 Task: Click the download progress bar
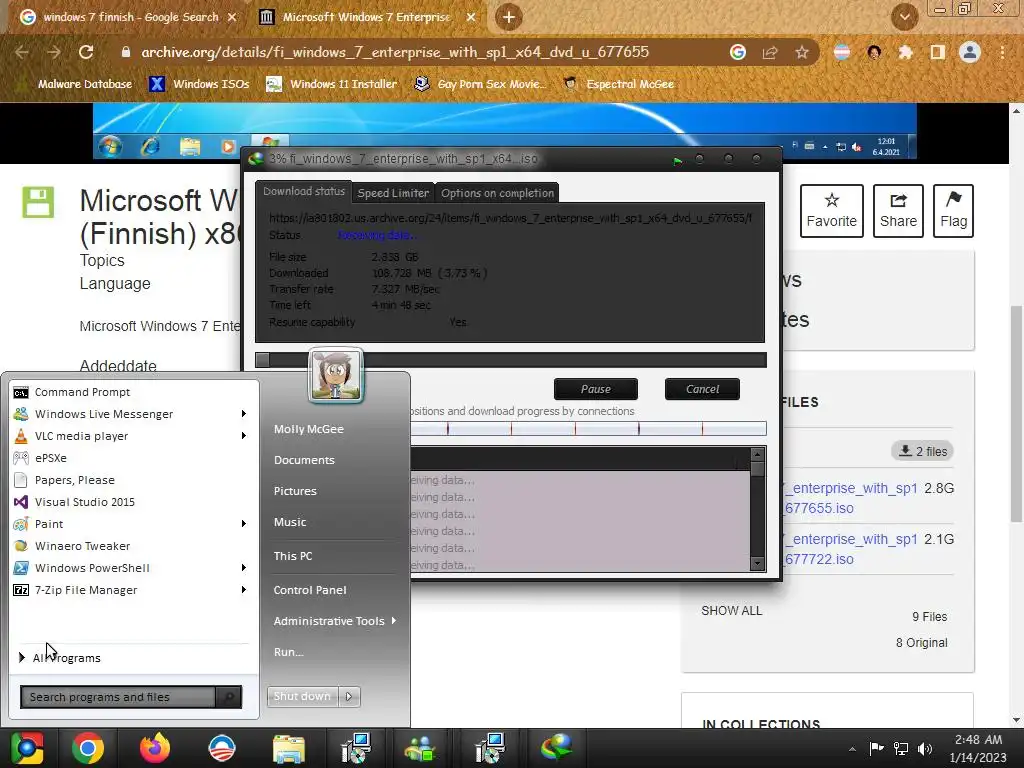[x=511, y=360]
